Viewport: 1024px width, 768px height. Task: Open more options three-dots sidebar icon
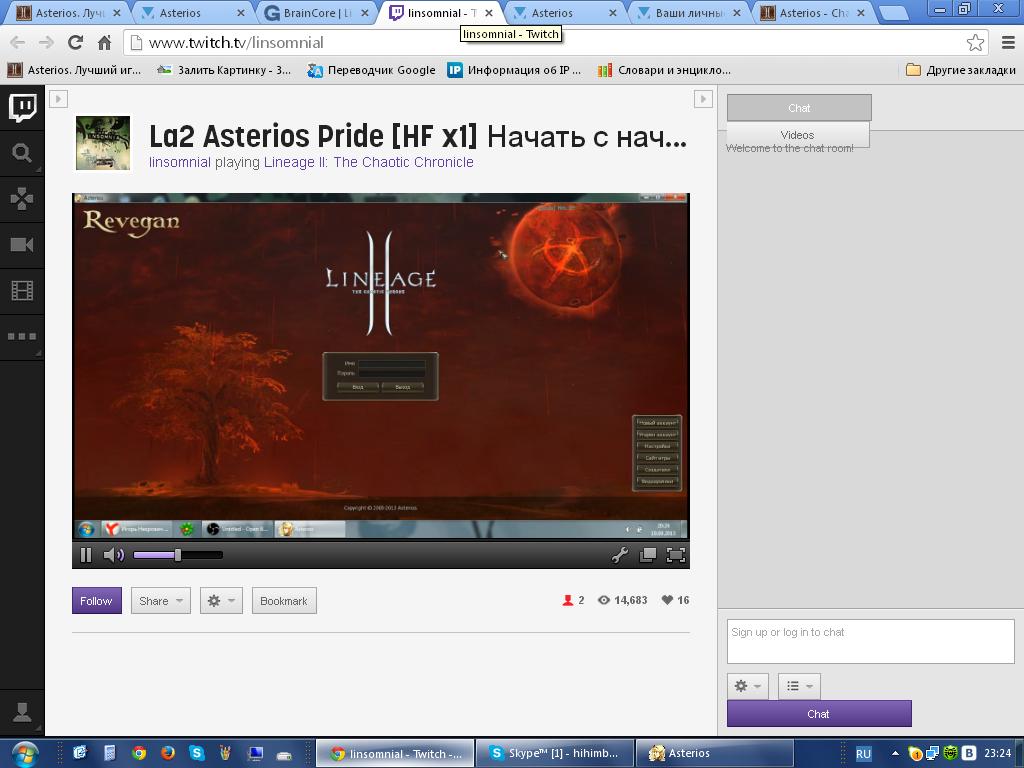[22, 336]
